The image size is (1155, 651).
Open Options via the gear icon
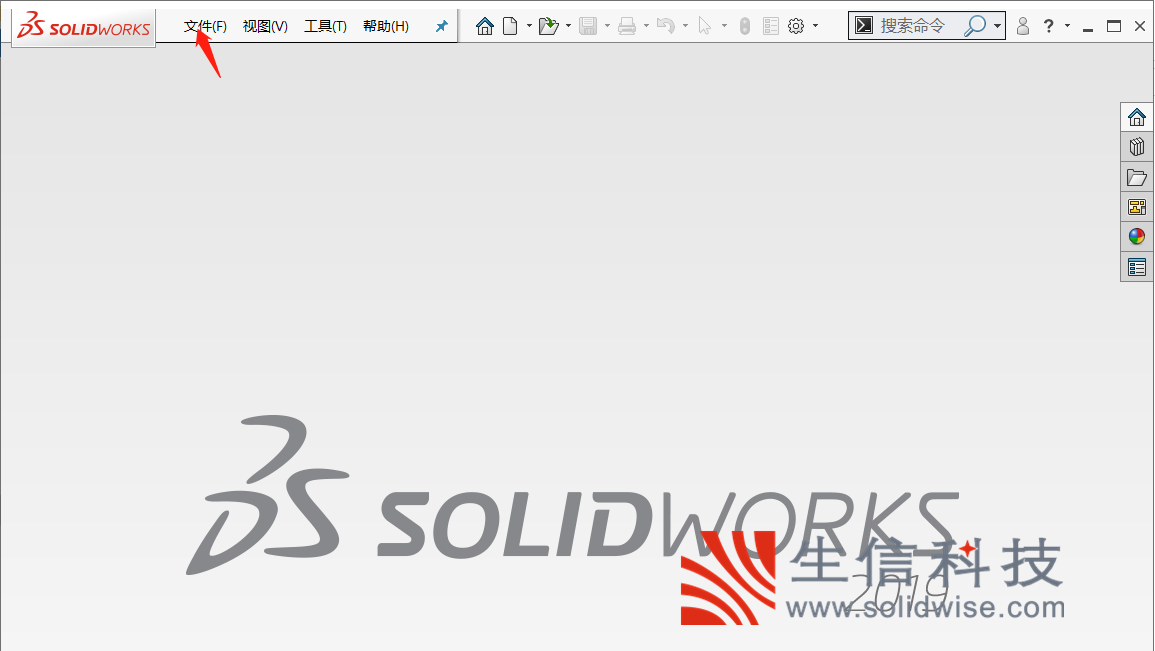796,27
